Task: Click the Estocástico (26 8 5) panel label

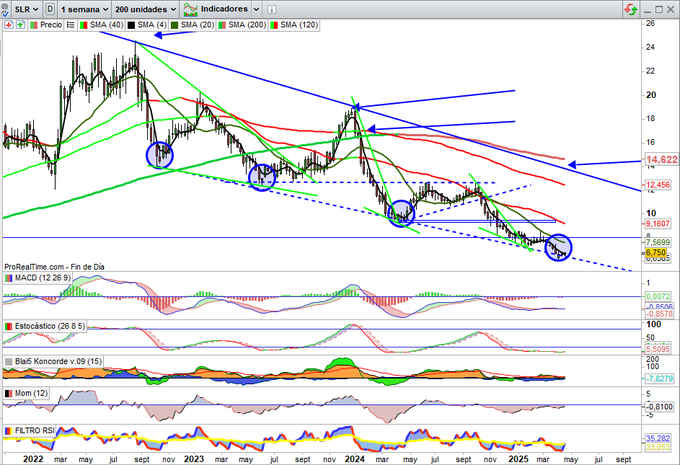Action: click(x=50, y=326)
